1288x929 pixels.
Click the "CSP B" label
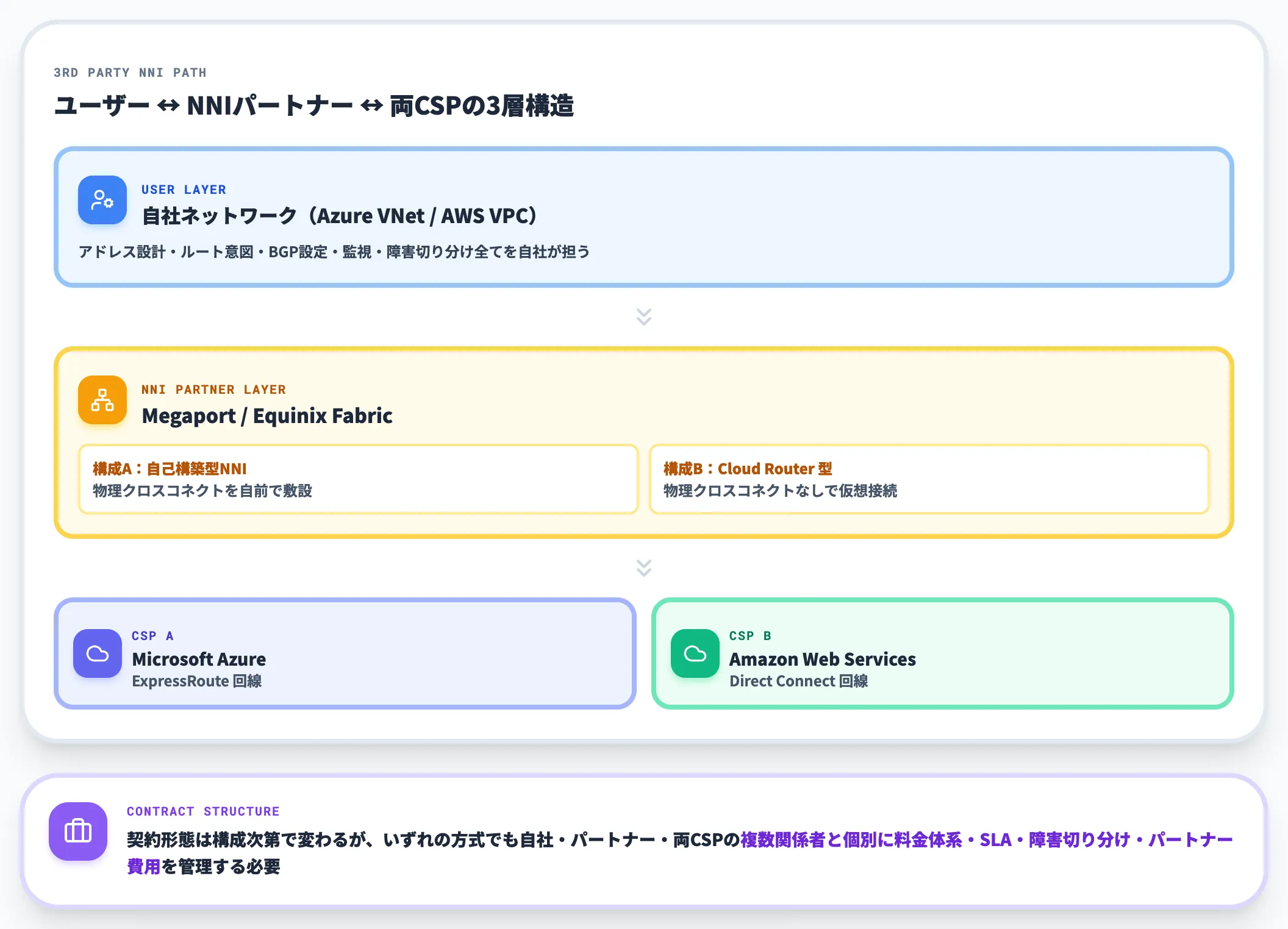[x=750, y=636]
